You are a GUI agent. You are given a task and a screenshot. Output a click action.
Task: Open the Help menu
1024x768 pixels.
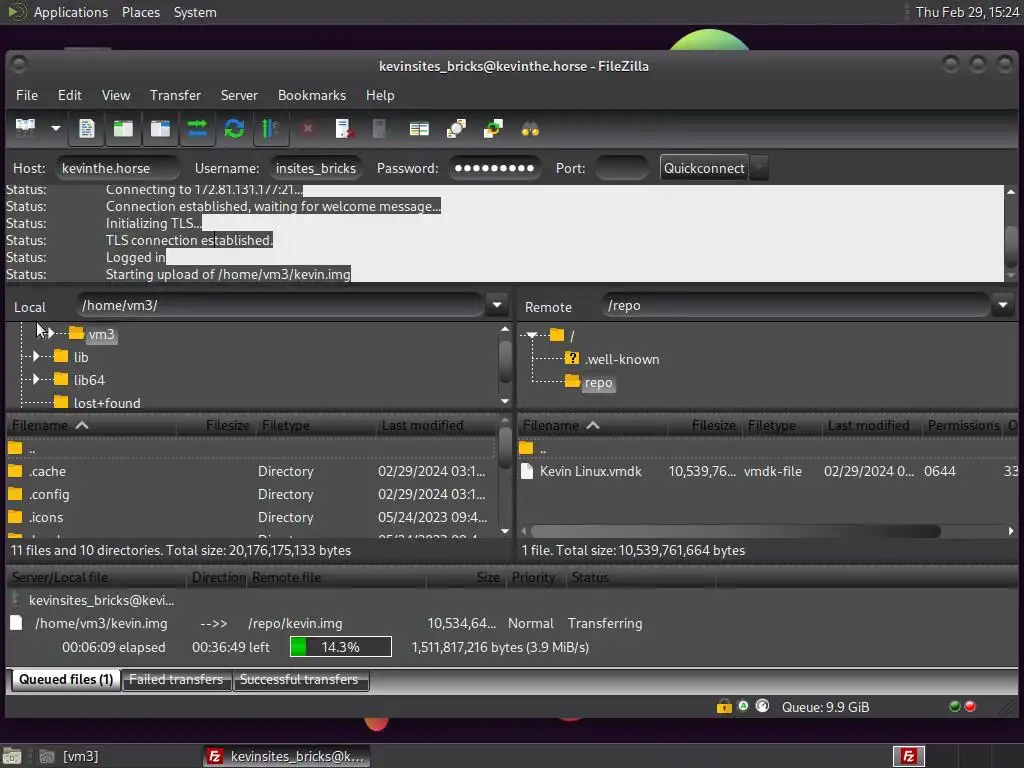coord(379,95)
